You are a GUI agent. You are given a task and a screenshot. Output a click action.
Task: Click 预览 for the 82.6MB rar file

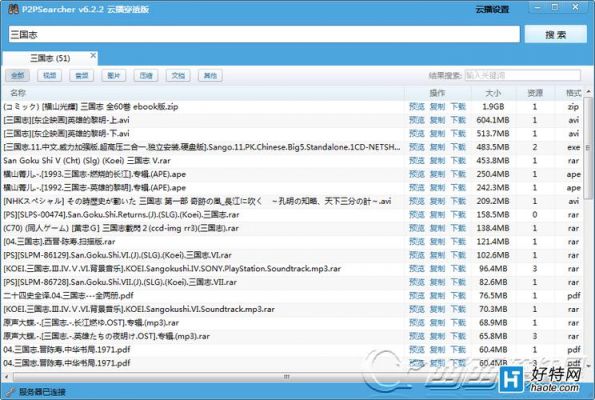pos(417,282)
